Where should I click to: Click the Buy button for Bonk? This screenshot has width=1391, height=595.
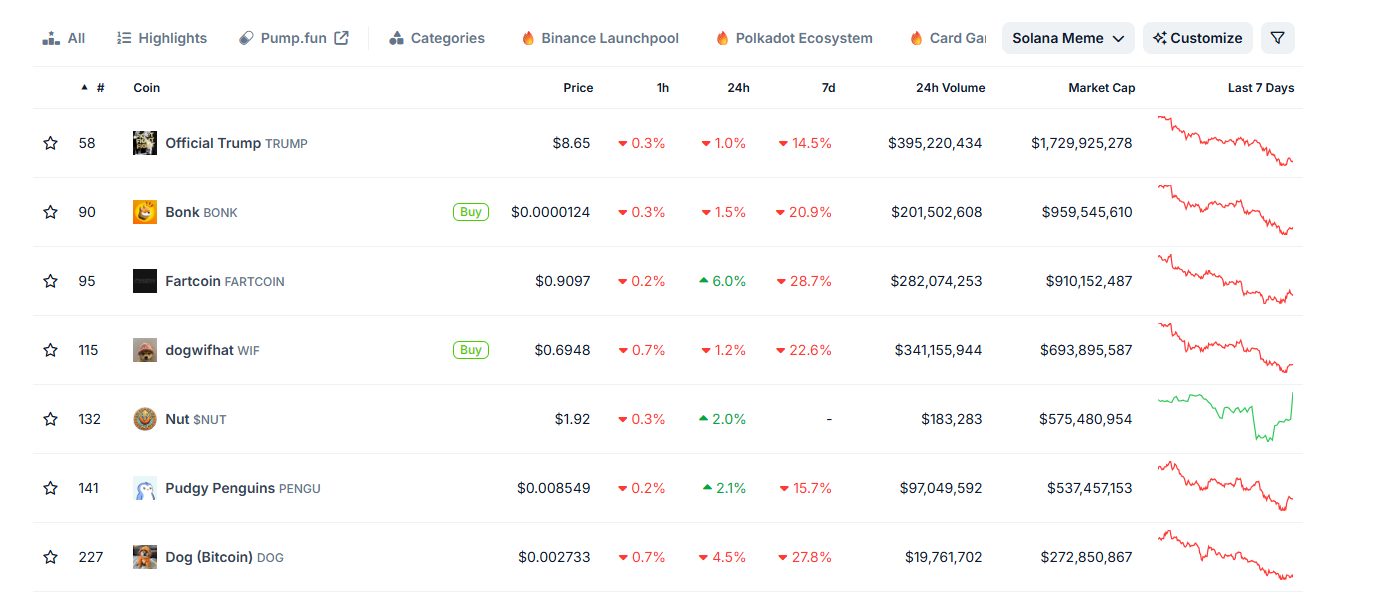point(471,212)
